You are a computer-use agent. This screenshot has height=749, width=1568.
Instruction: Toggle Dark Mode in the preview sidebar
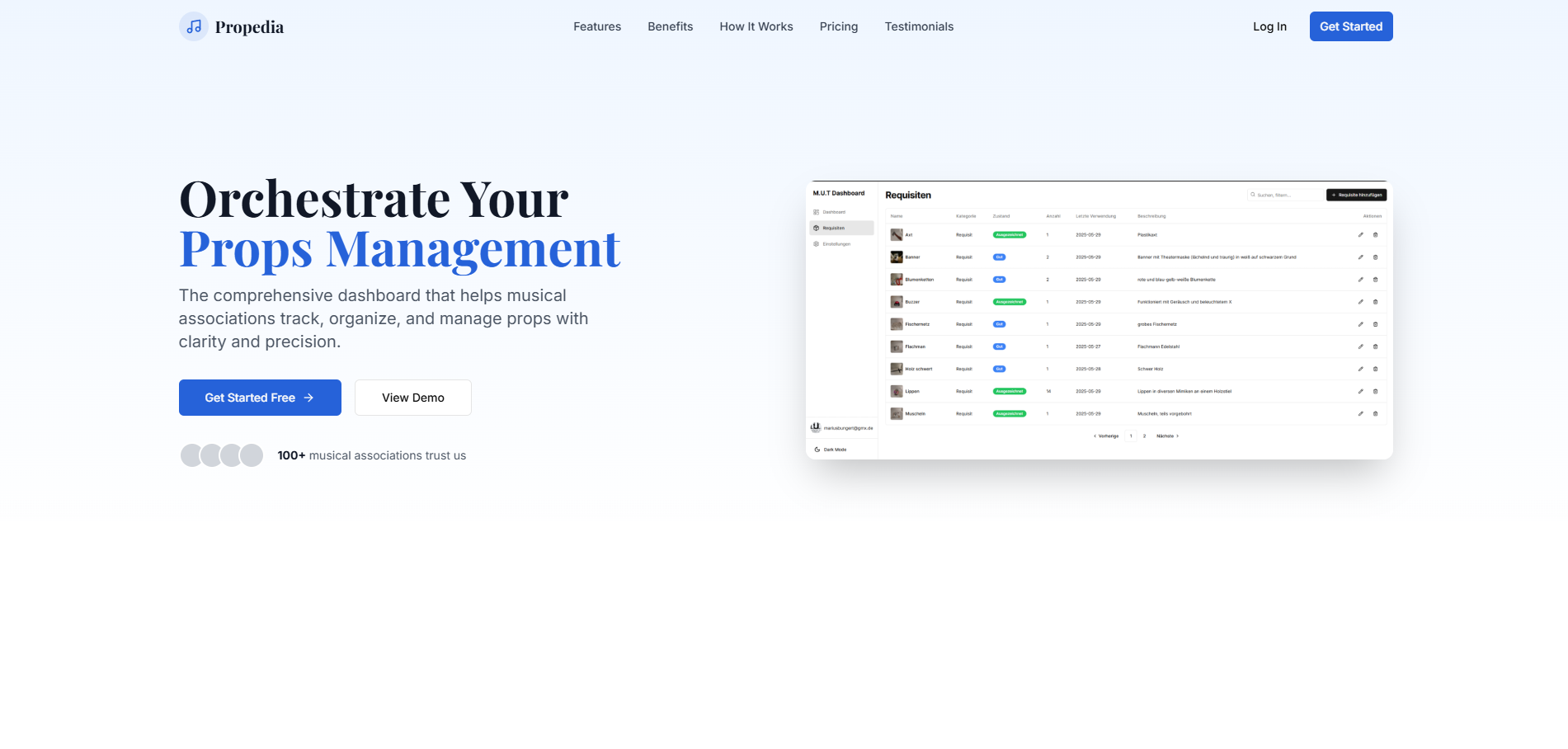coord(831,450)
